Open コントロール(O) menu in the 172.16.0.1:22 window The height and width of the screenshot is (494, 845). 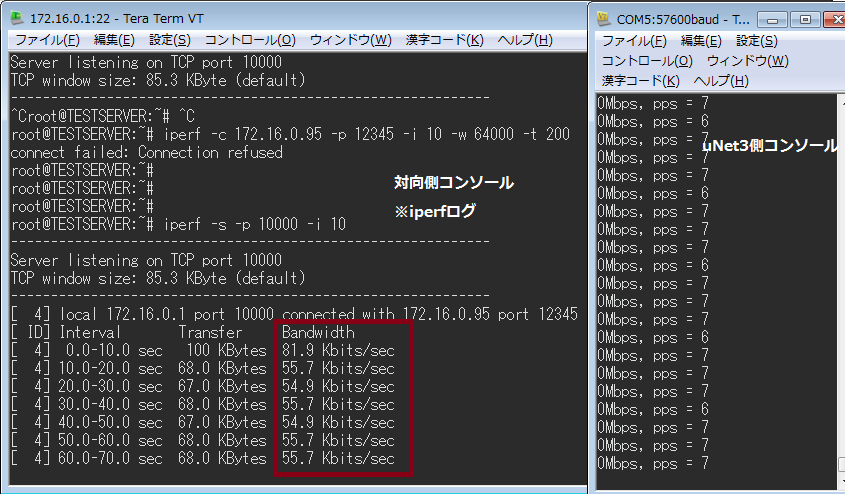[250, 40]
